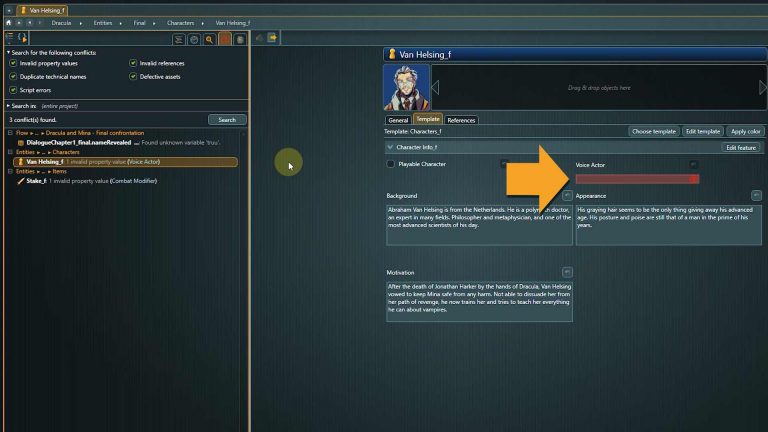Open dropdown arrow after Dracula breadcrumb
The image size is (768, 432).
coord(80,23)
